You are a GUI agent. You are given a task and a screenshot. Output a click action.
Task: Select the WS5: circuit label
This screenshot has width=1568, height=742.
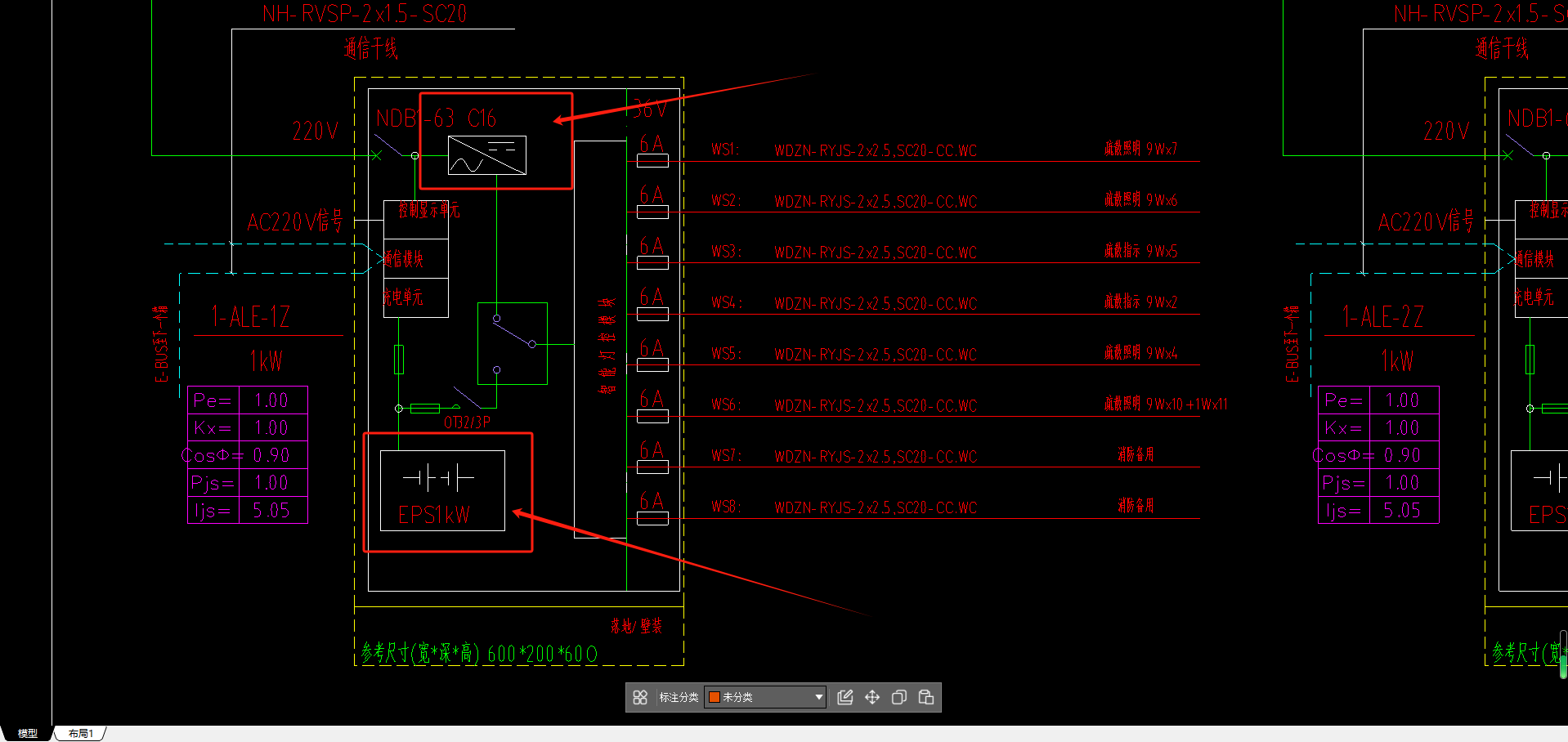[725, 354]
